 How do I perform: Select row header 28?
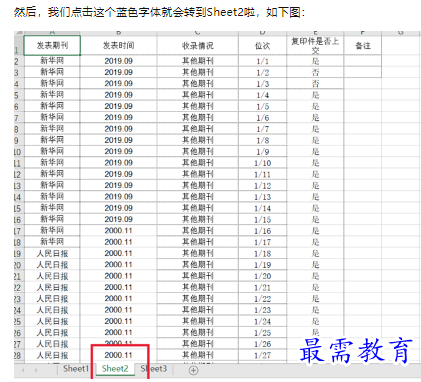pos(18,355)
